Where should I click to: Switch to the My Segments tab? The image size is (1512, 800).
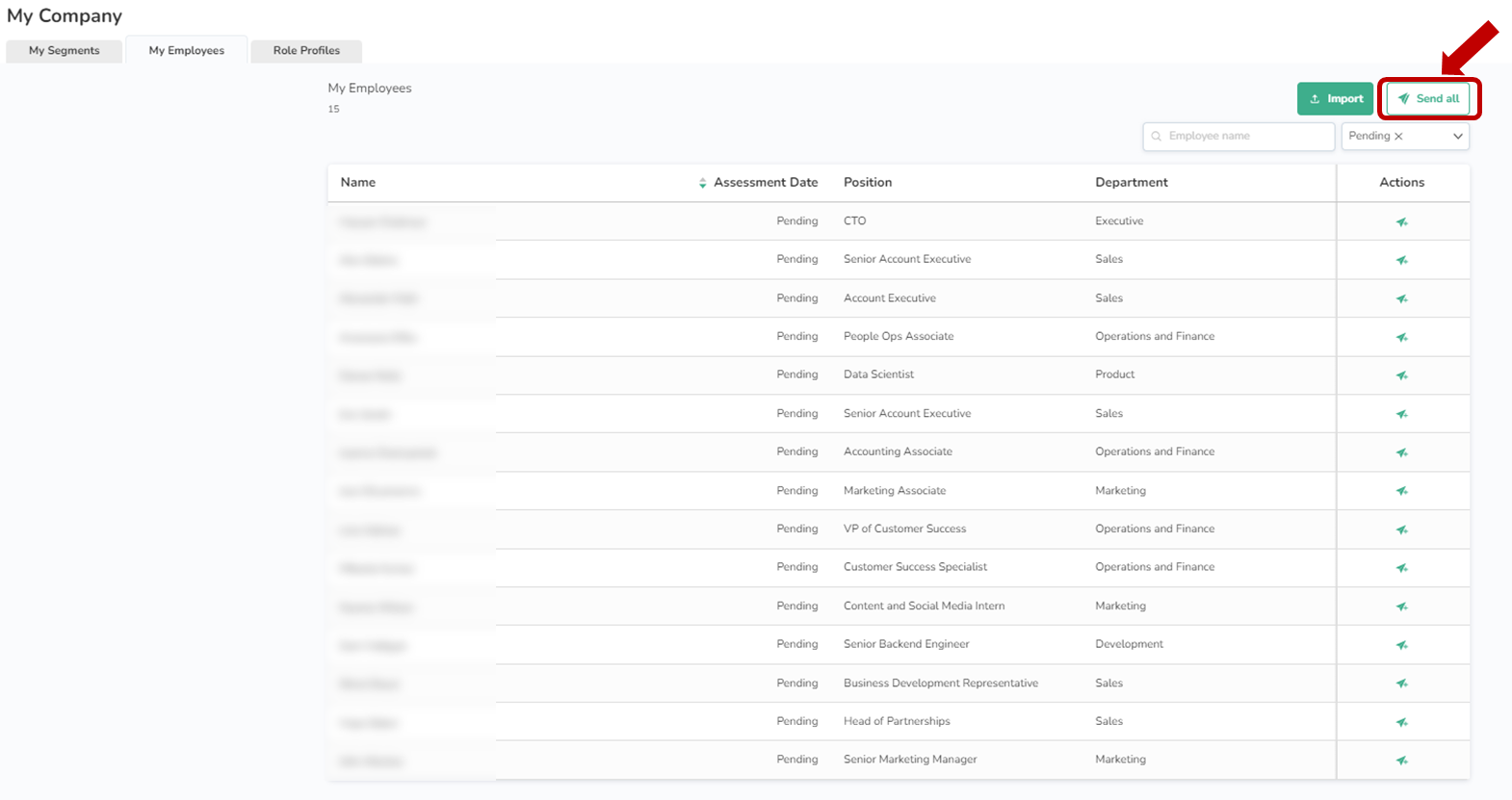[x=65, y=51]
